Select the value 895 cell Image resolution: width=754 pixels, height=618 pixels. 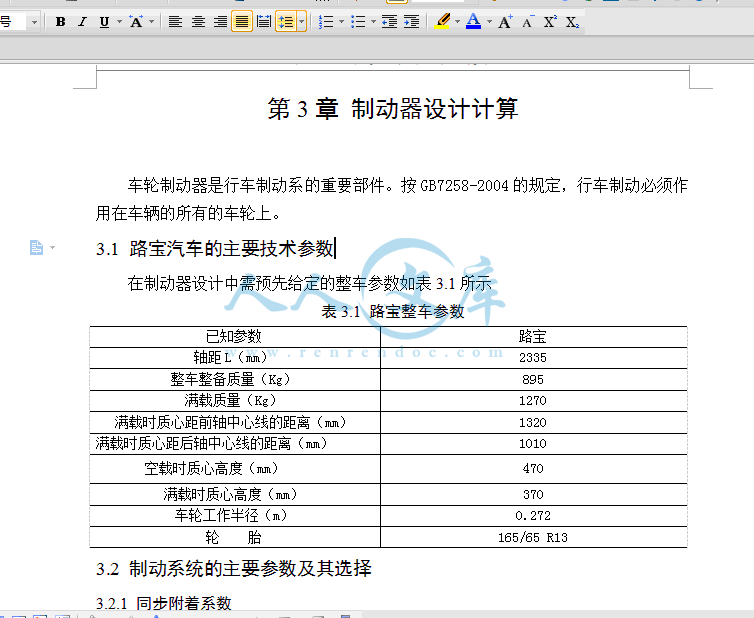(533, 379)
